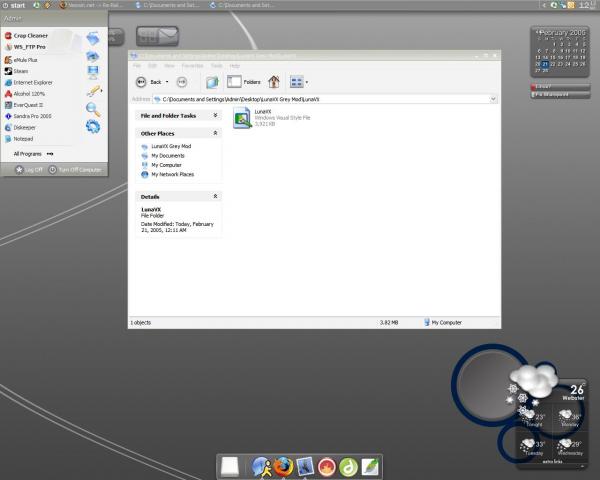600x480 pixels.
Task: Click the Up folder icon in Explorer toolbar
Action: tap(212, 82)
